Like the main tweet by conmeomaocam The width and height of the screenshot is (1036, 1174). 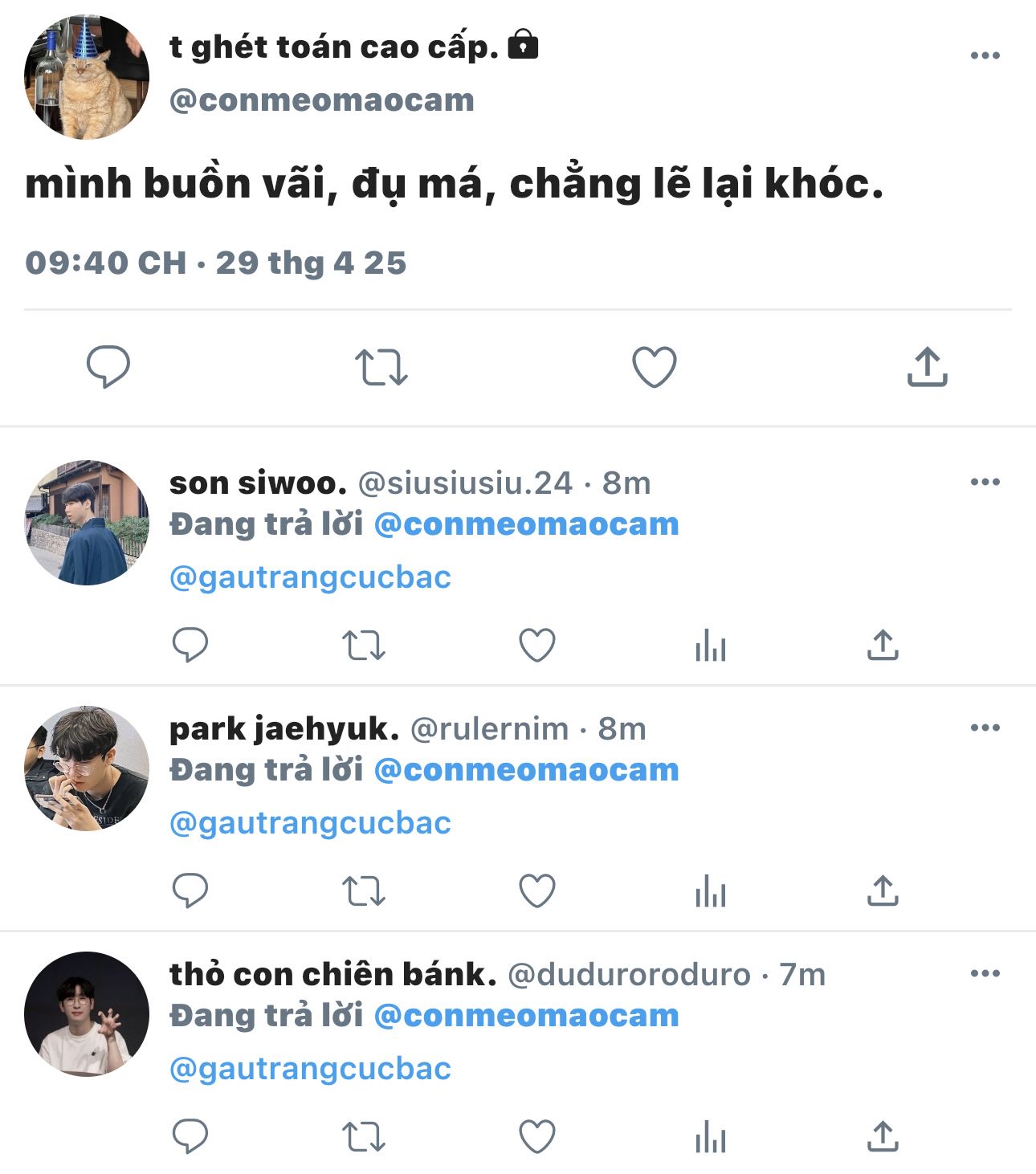[654, 367]
